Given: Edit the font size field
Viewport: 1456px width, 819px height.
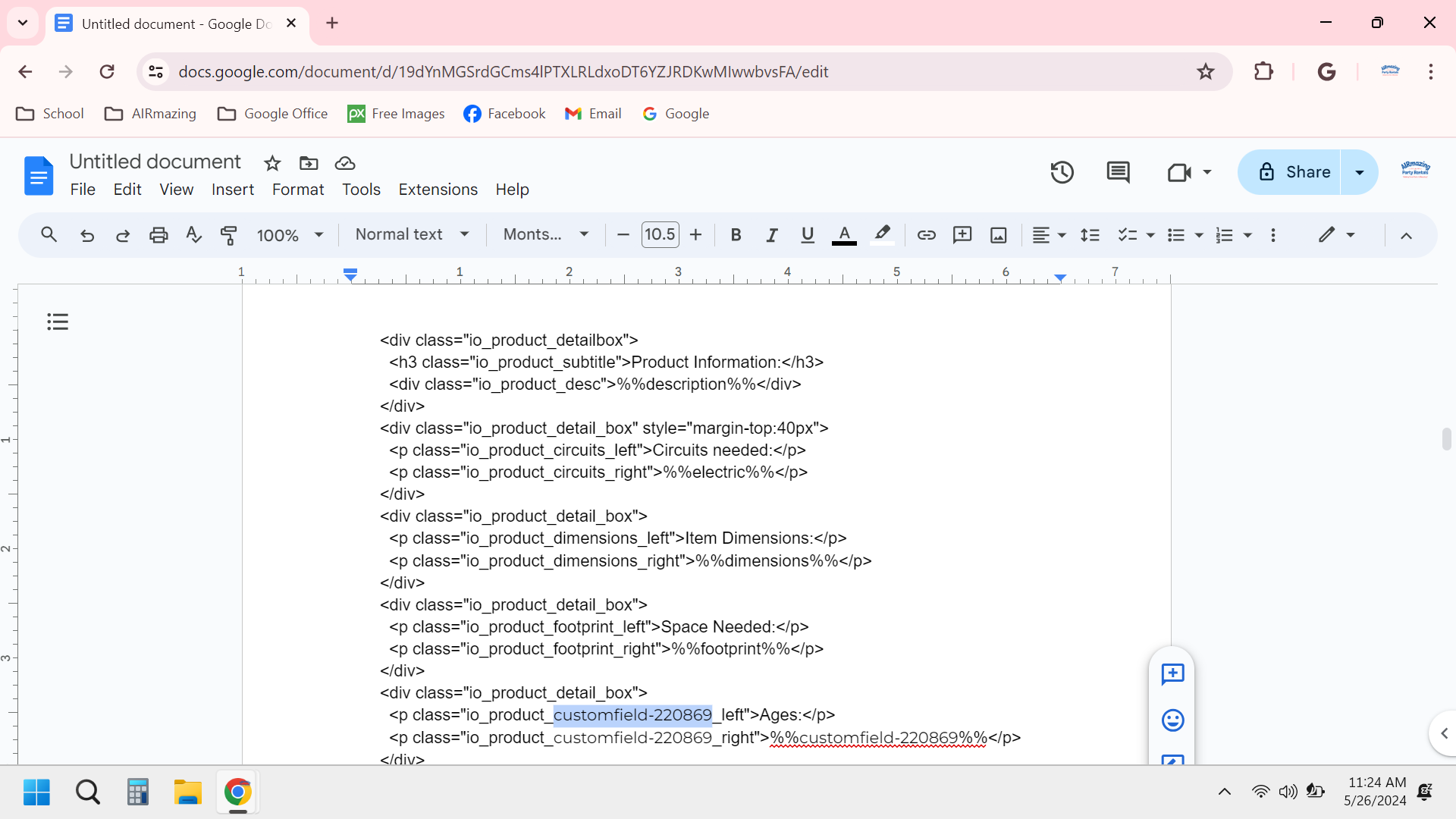Looking at the screenshot, I should [x=660, y=235].
